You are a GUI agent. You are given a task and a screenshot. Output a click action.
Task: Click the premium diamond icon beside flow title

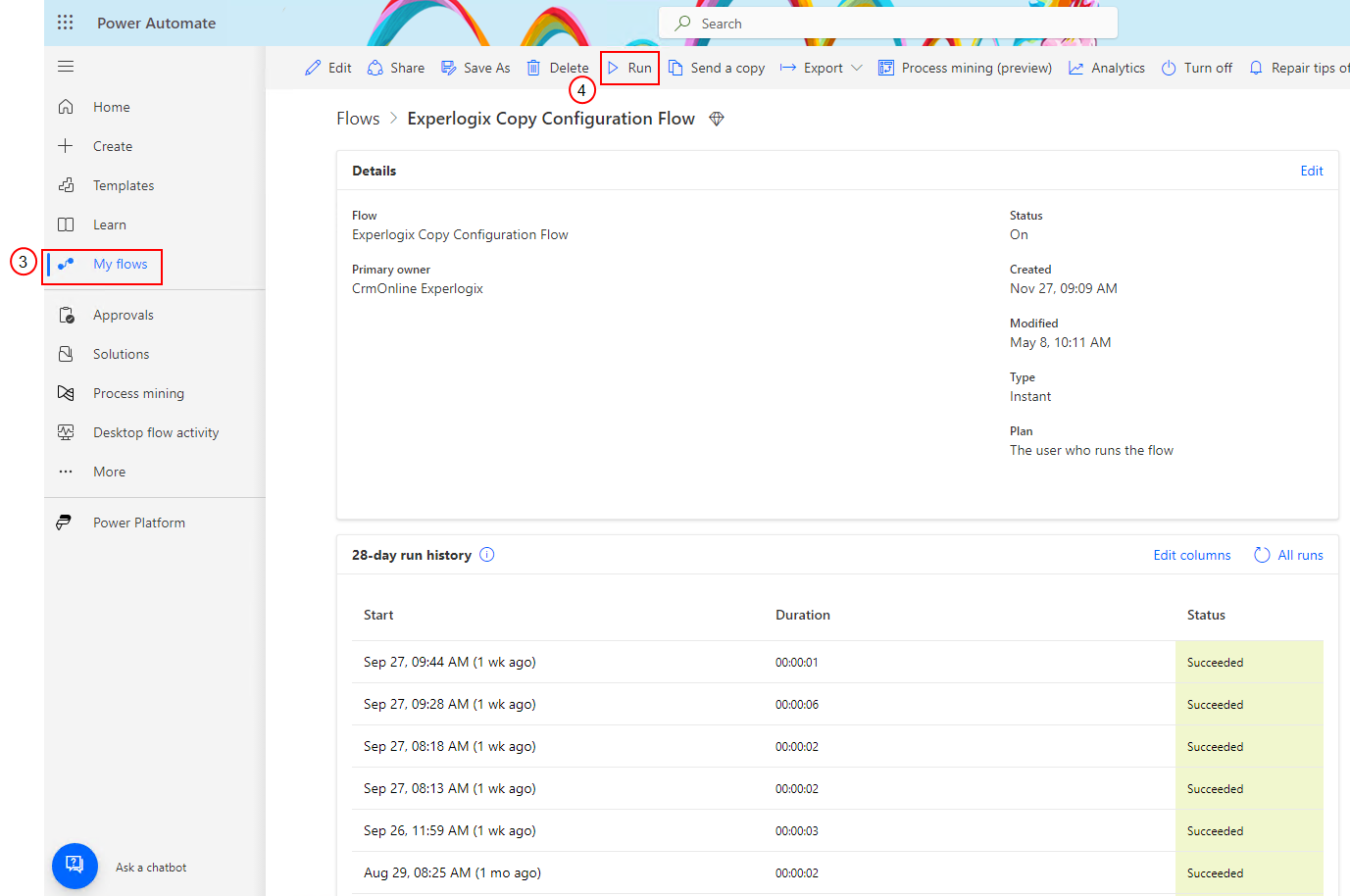(x=717, y=119)
